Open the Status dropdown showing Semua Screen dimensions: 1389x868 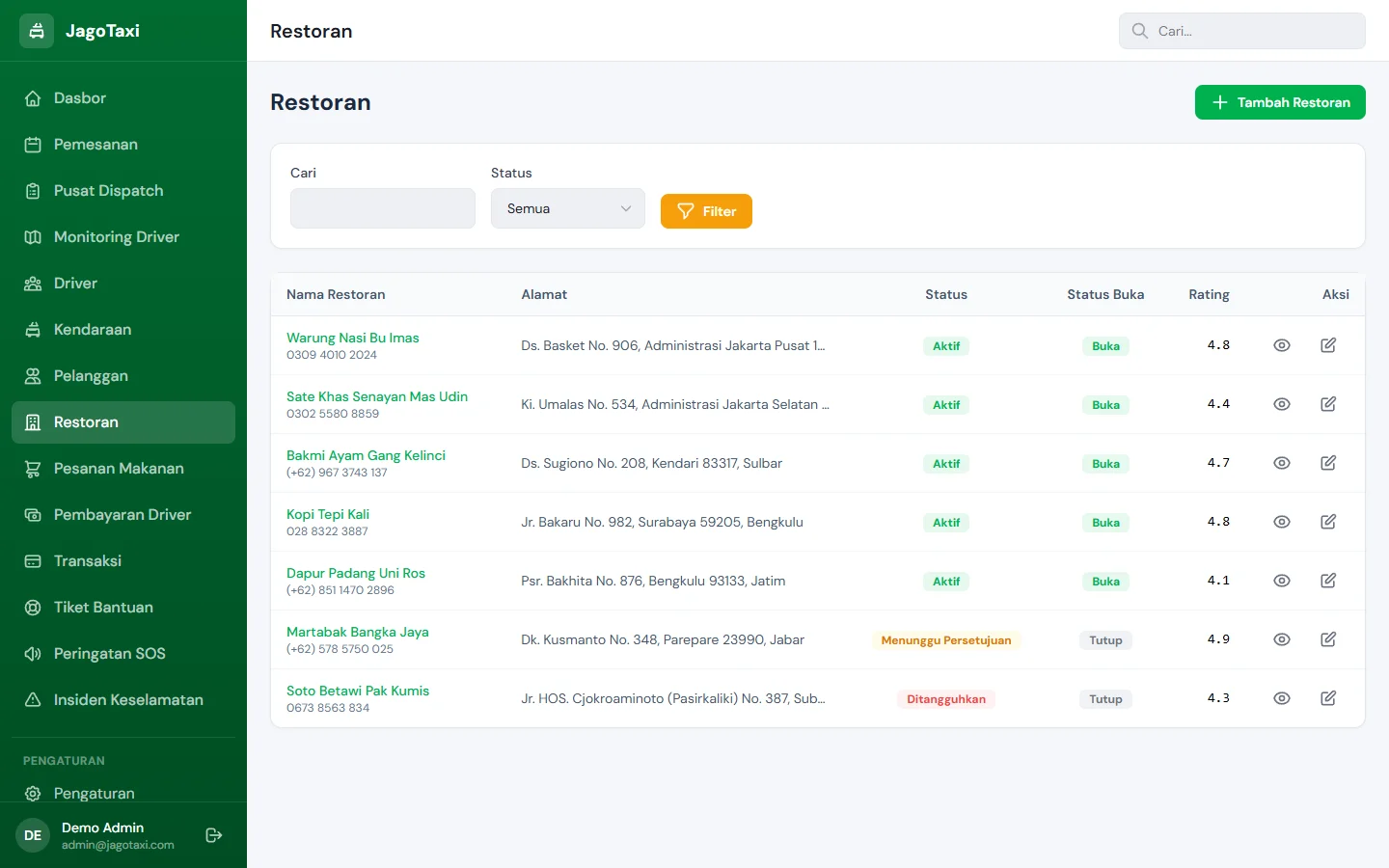click(568, 208)
